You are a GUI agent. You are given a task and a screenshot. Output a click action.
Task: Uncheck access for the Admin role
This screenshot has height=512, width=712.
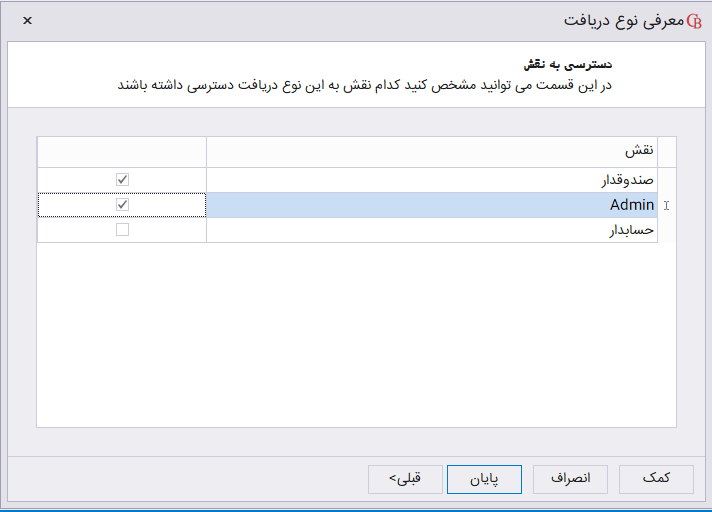tap(122, 205)
